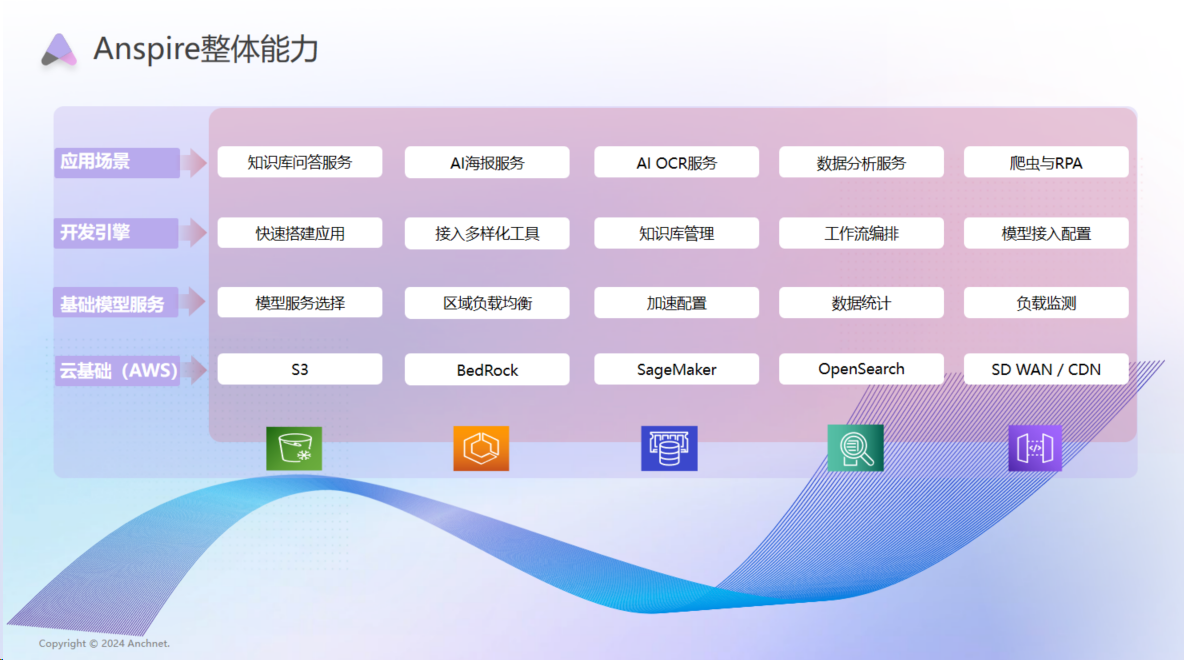
Task: Select the 开发引擎 row label
Action: pos(117,232)
